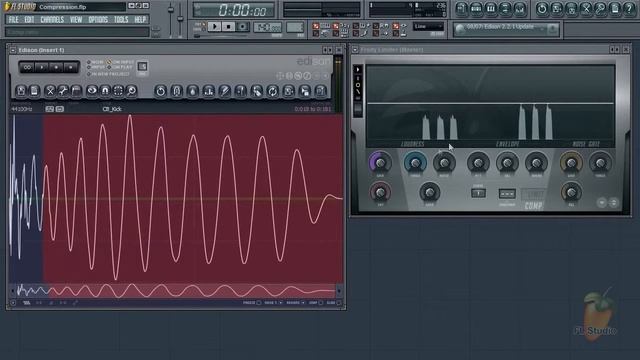The image size is (640, 360).
Task: Click the CB_kick sample name
Action: [x=112, y=109]
